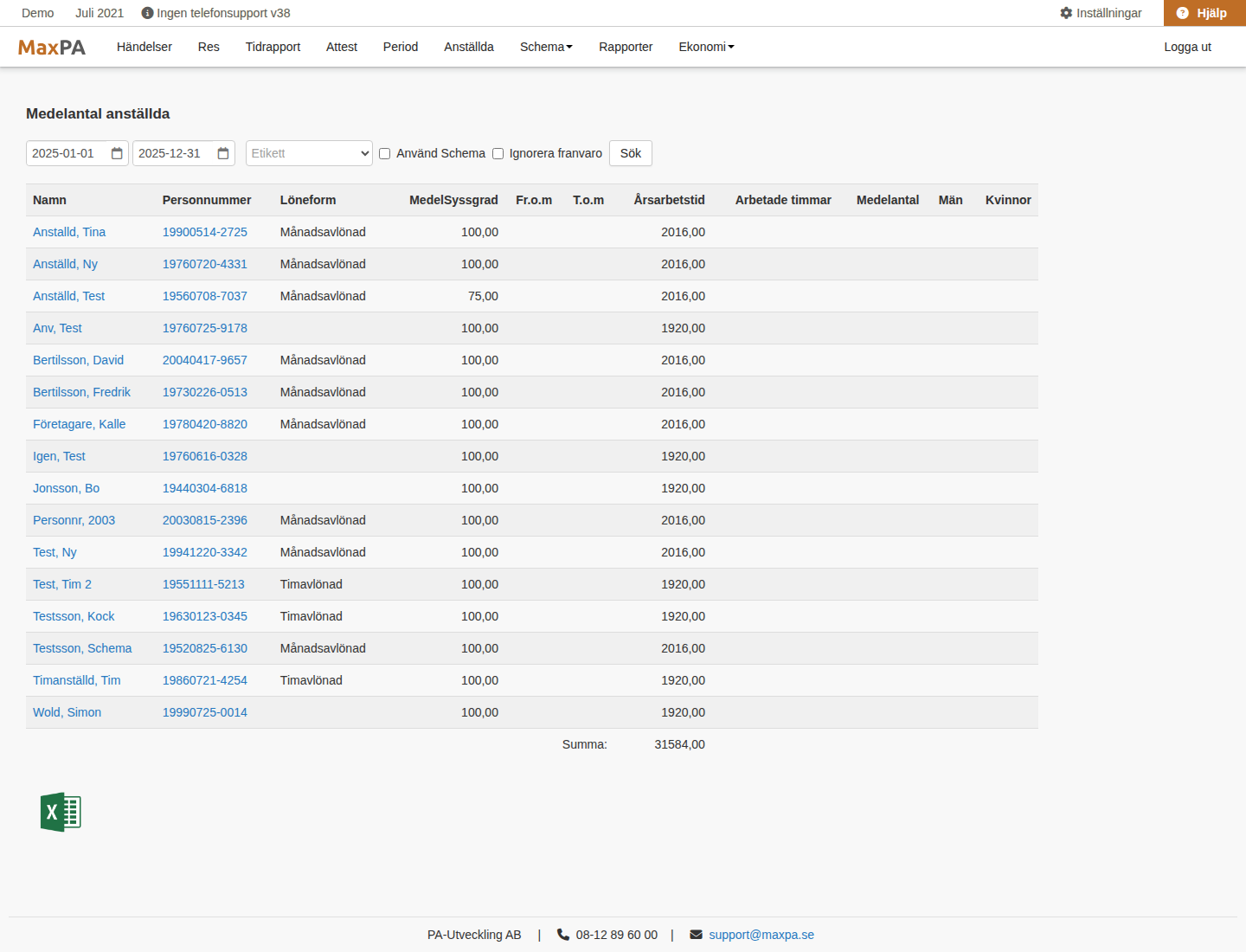
Task: Open employee Testsson, Schema
Action: point(82,648)
